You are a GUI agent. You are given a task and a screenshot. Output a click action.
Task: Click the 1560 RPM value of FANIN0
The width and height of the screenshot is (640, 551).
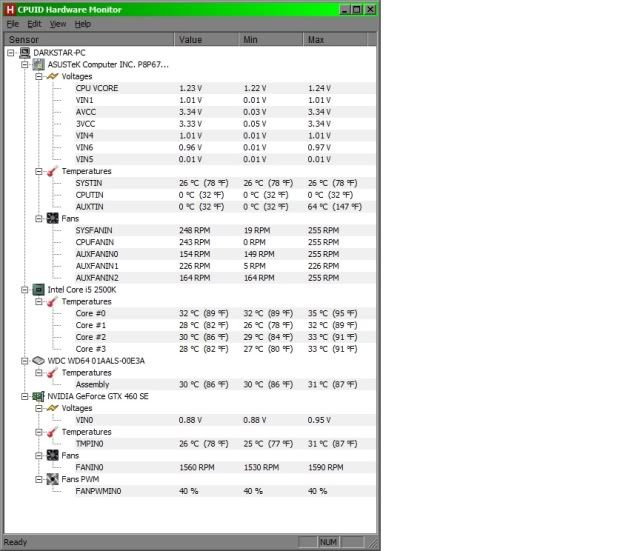tap(197, 467)
